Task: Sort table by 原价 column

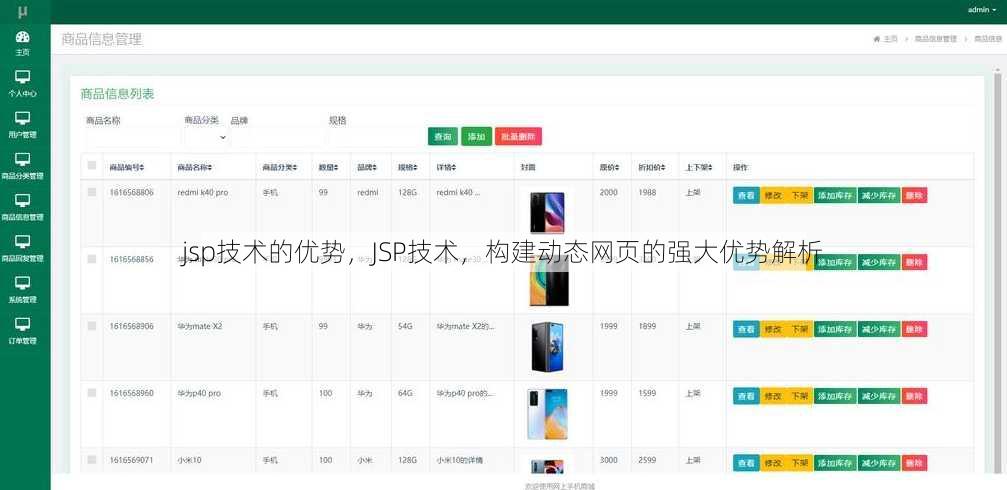Action: (x=609, y=167)
